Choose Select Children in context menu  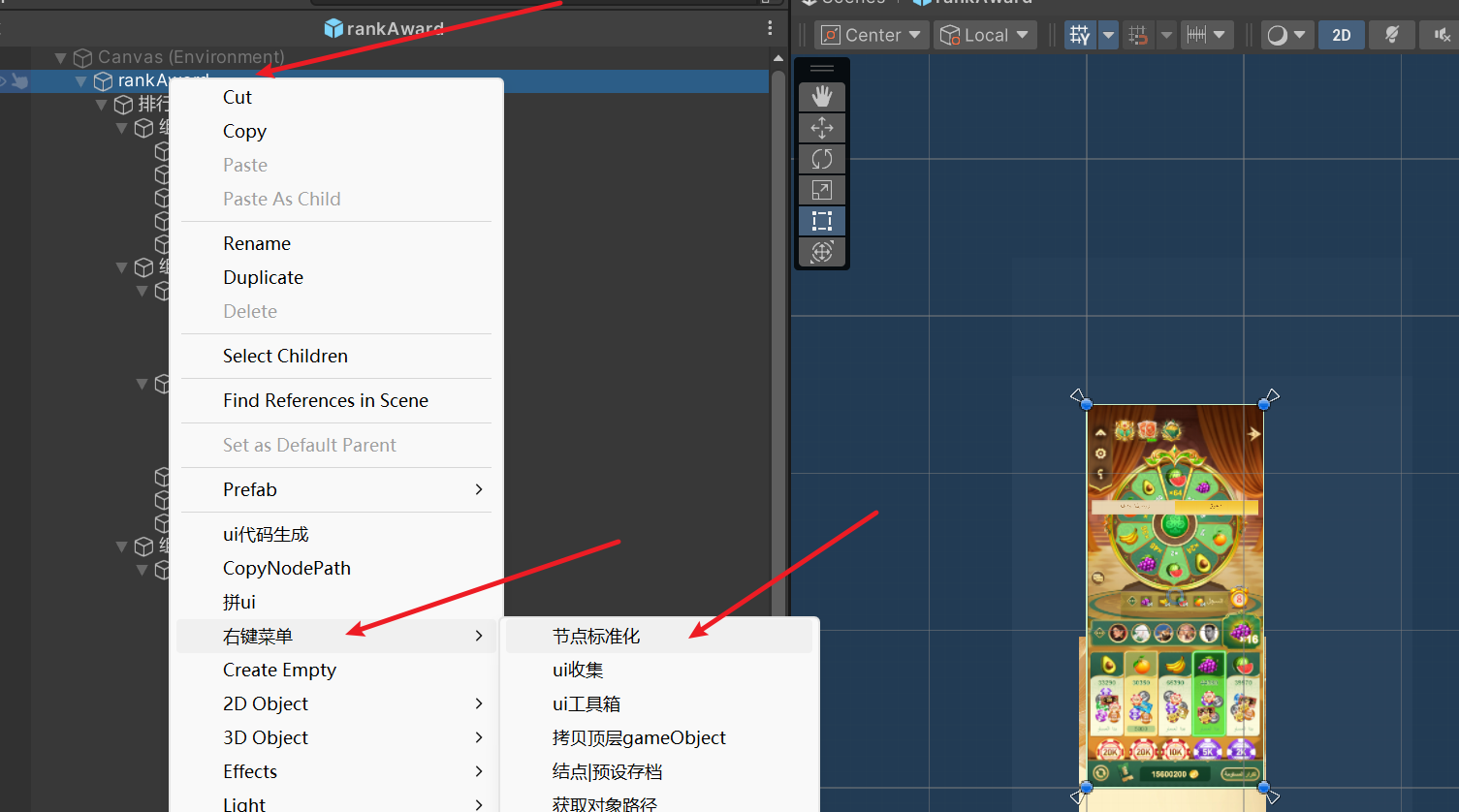[x=336, y=356]
